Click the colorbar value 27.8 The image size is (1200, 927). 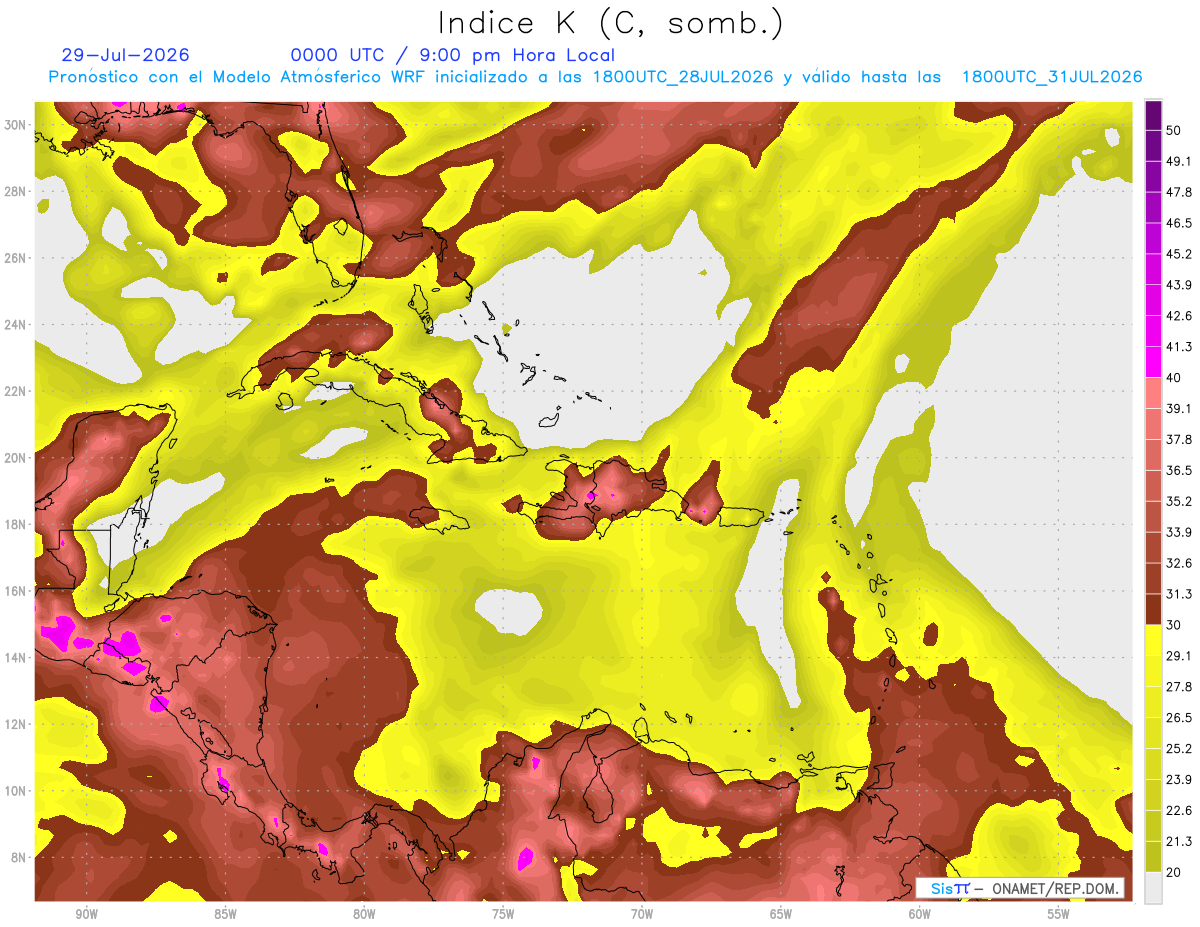click(1179, 687)
